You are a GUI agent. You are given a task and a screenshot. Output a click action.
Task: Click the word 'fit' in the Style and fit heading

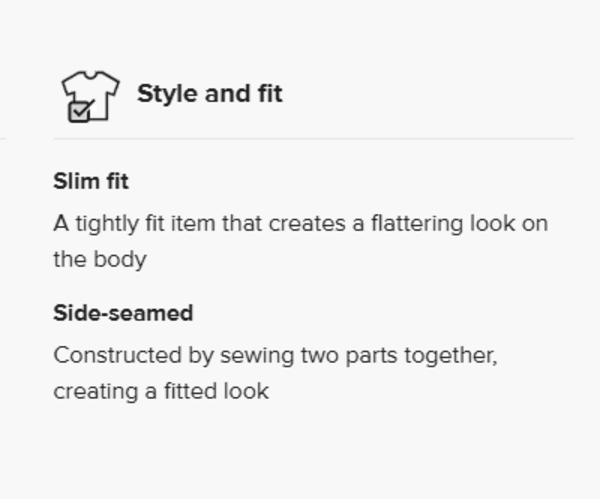point(270,93)
